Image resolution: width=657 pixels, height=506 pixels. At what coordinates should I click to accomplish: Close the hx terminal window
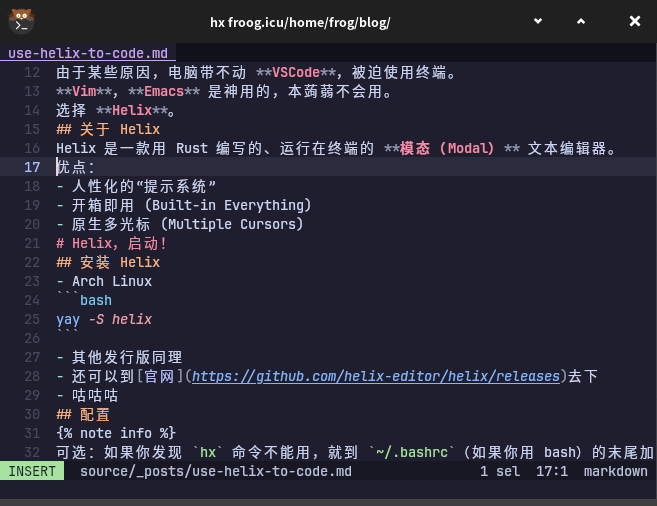pyautogui.click(x=635, y=21)
